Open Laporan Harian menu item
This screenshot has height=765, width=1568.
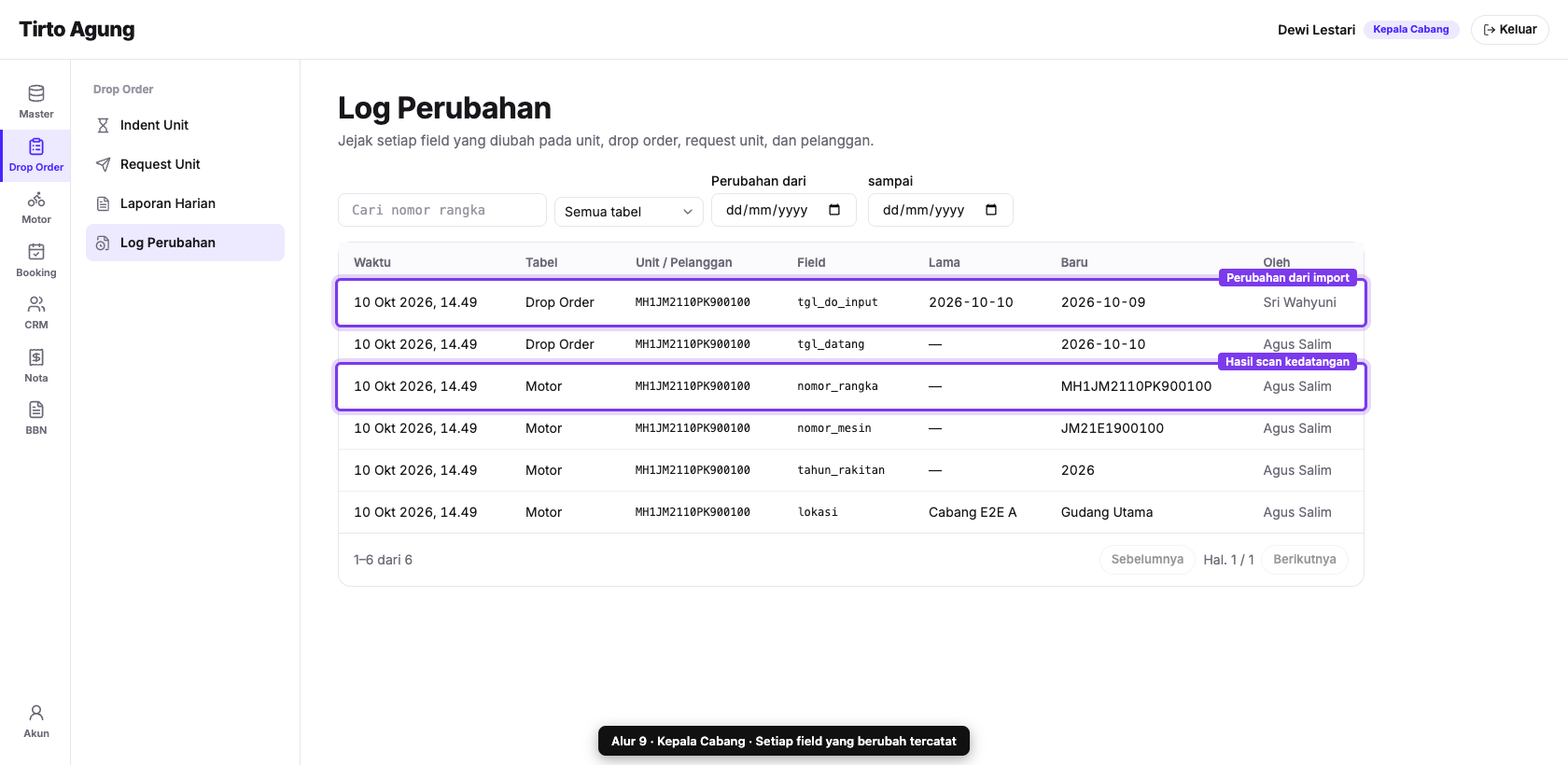pos(185,203)
